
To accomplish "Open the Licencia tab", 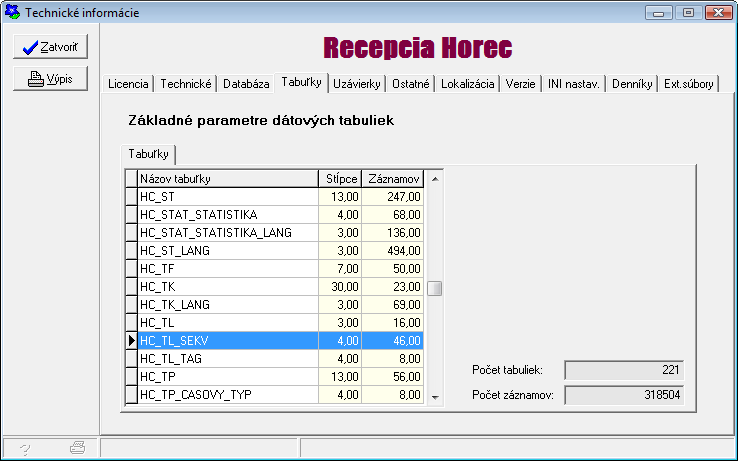I will [x=128, y=84].
